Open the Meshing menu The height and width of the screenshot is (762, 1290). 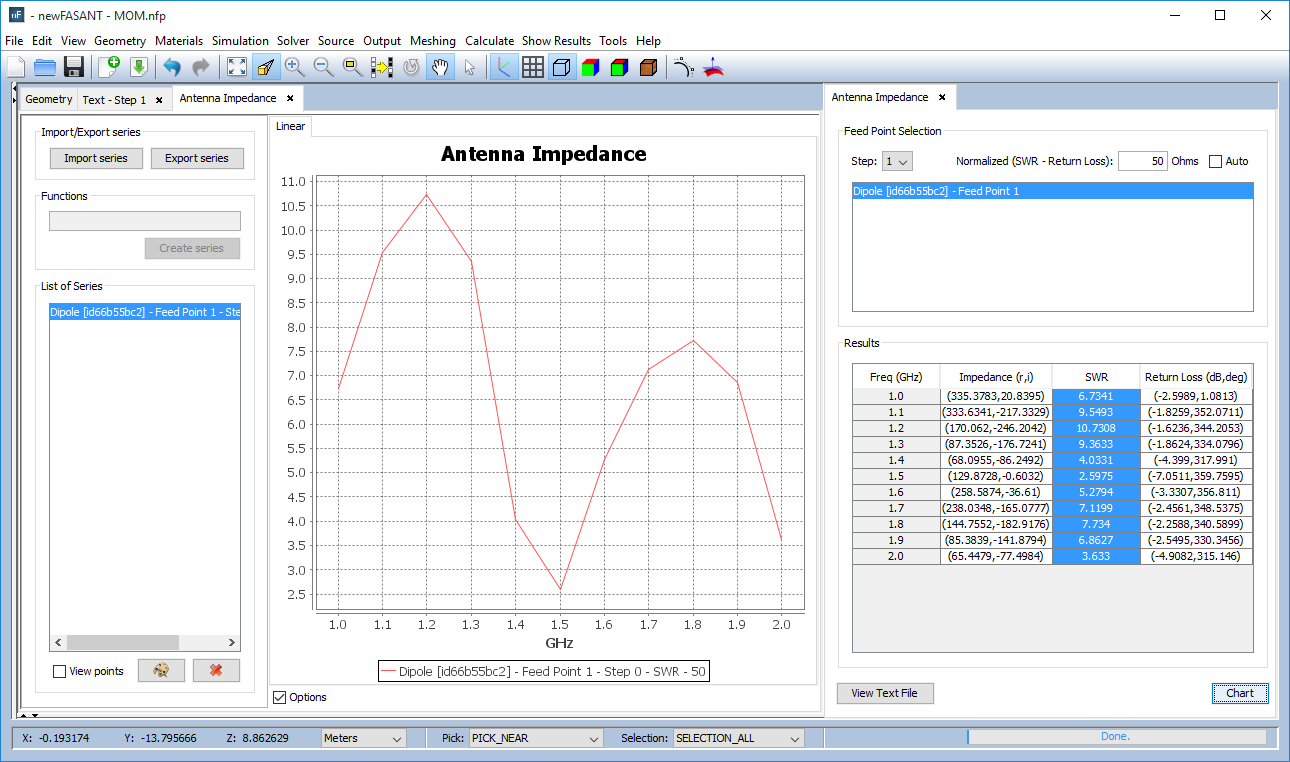[x=432, y=41]
